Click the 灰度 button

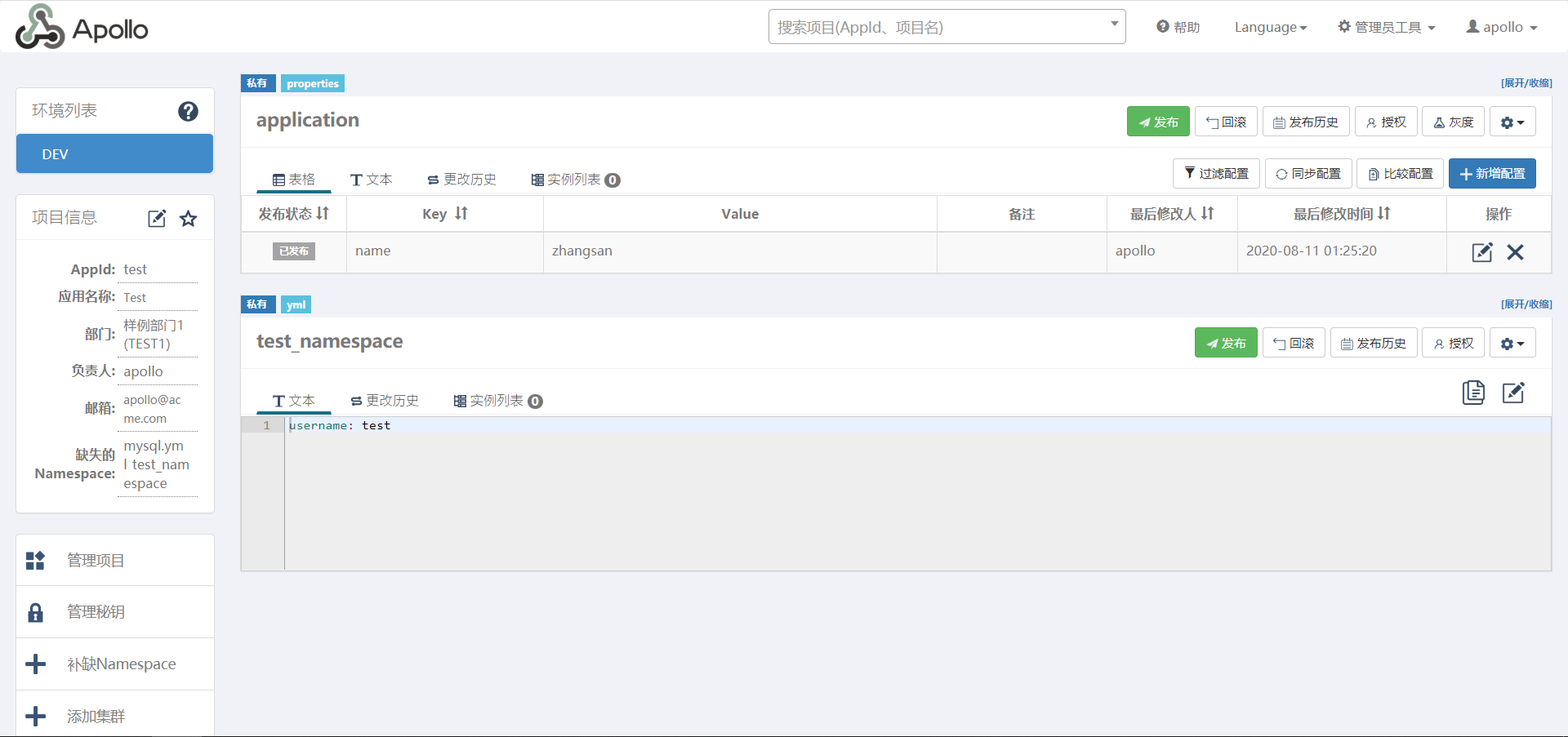[1453, 122]
